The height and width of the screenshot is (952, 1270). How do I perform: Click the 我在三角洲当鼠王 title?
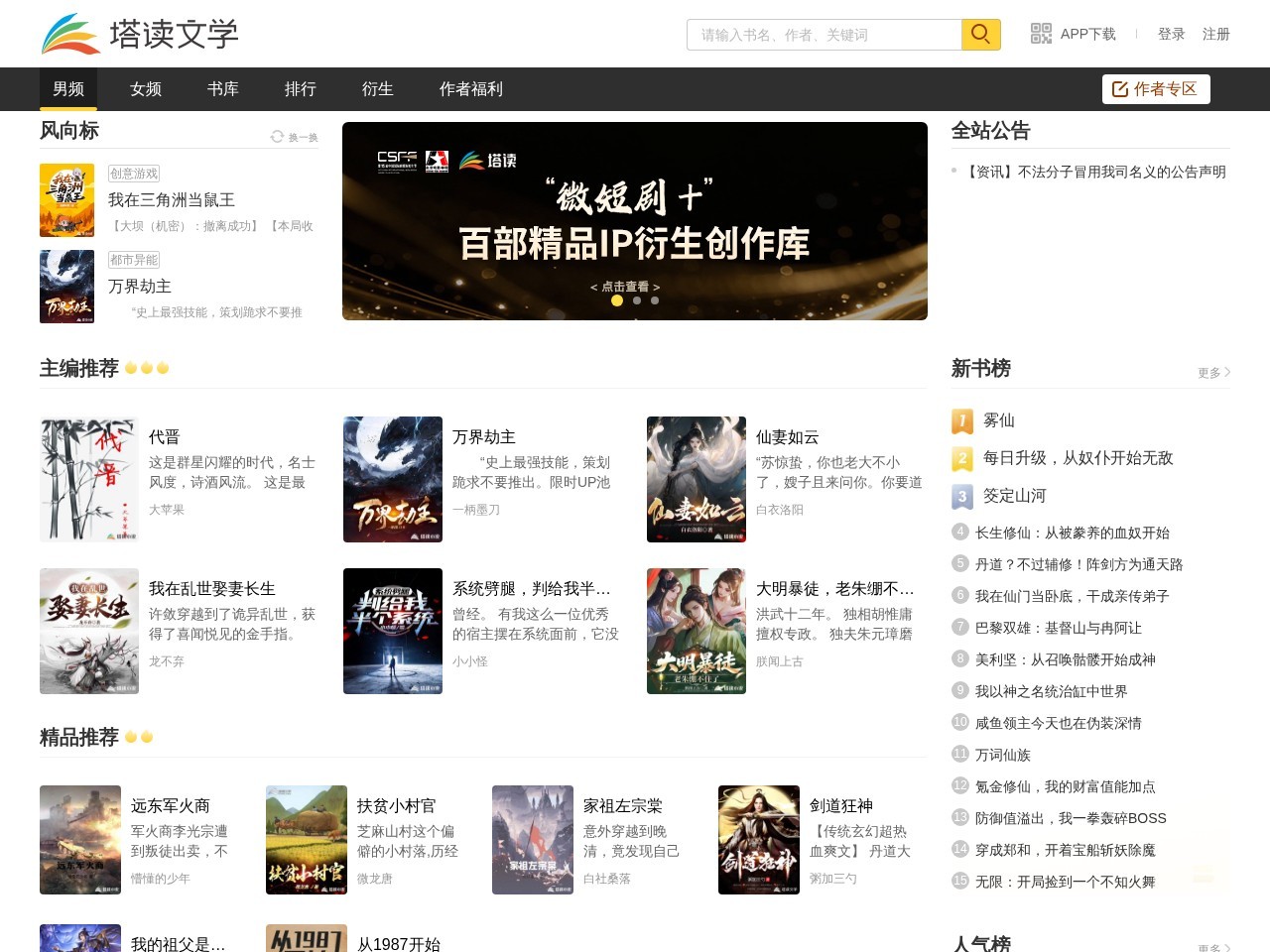[x=172, y=200]
